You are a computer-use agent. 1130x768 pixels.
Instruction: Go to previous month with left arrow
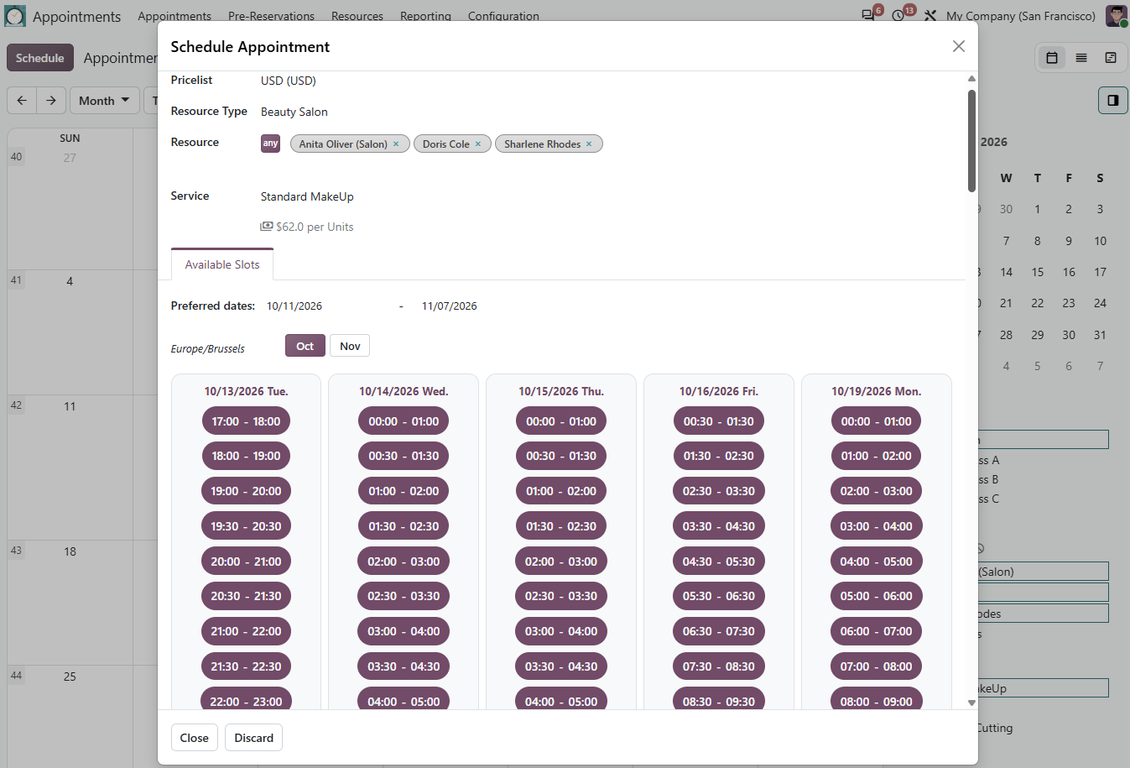pyautogui.click(x=22, y=100)
